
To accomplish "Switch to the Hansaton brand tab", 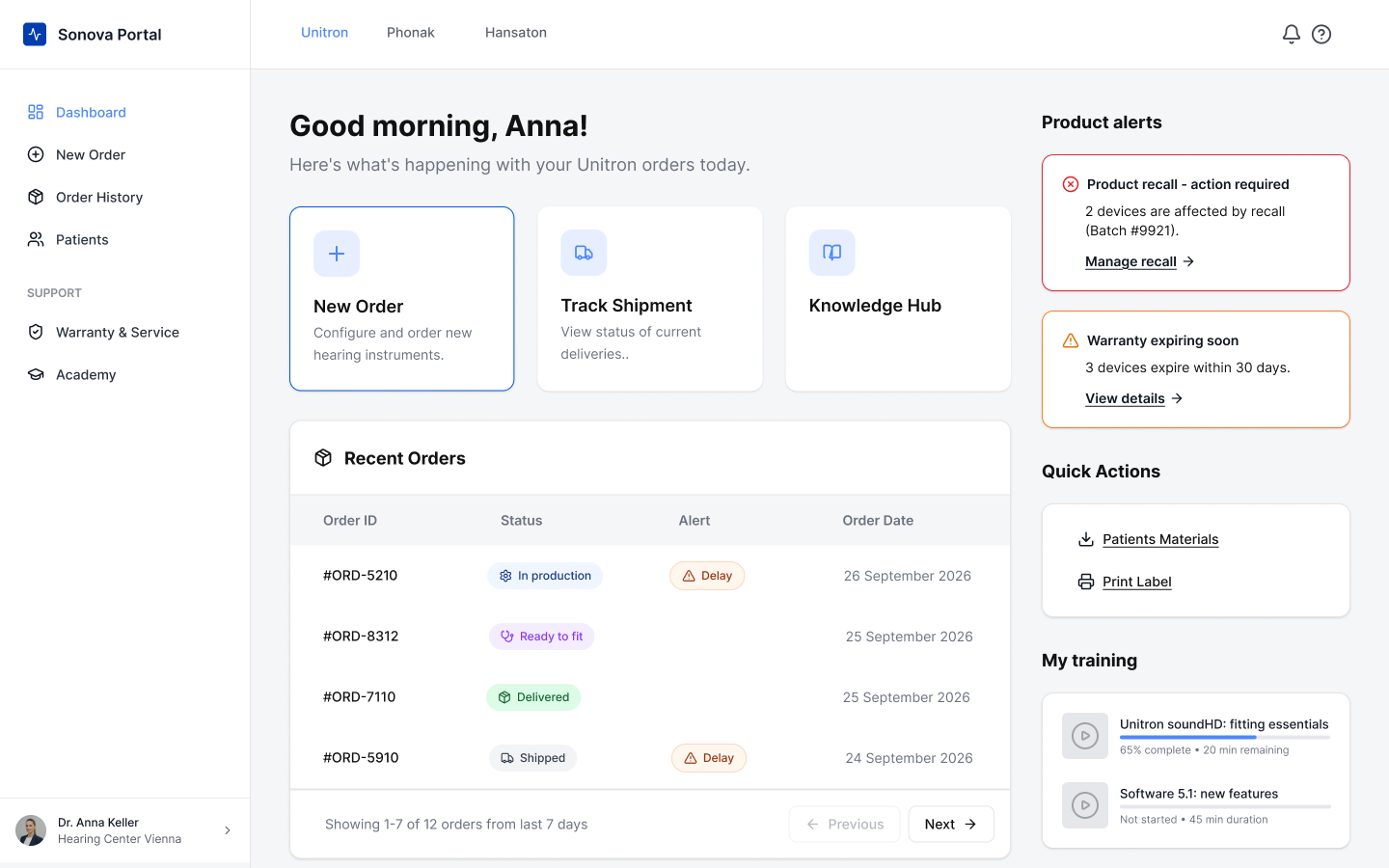I will coord(516,33).
